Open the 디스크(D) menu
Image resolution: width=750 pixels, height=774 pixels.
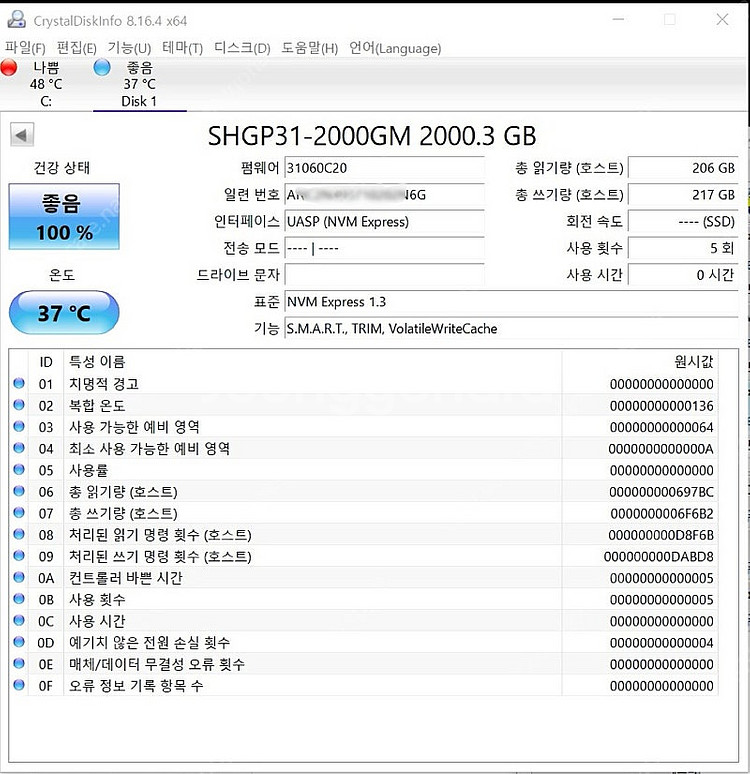(x=242, y=48)
